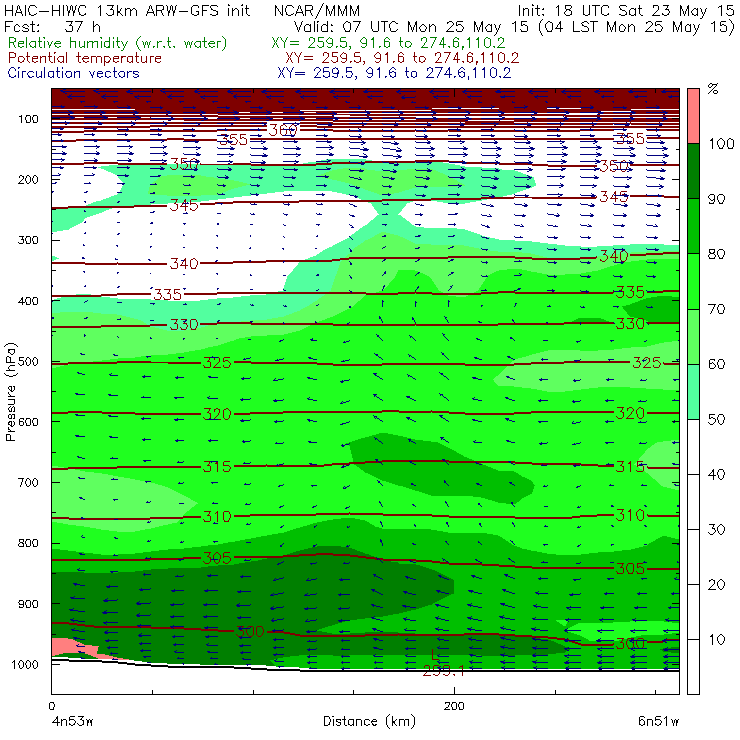This screenshot has height=740, width=740.
Task: Click the '80' colorbar label
Action: click(716, 254)
